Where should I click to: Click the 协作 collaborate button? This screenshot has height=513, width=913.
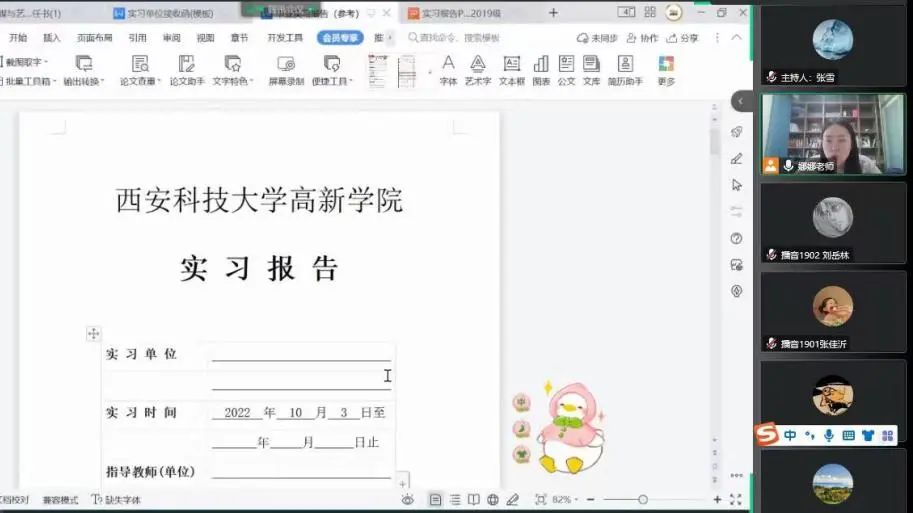644,38
